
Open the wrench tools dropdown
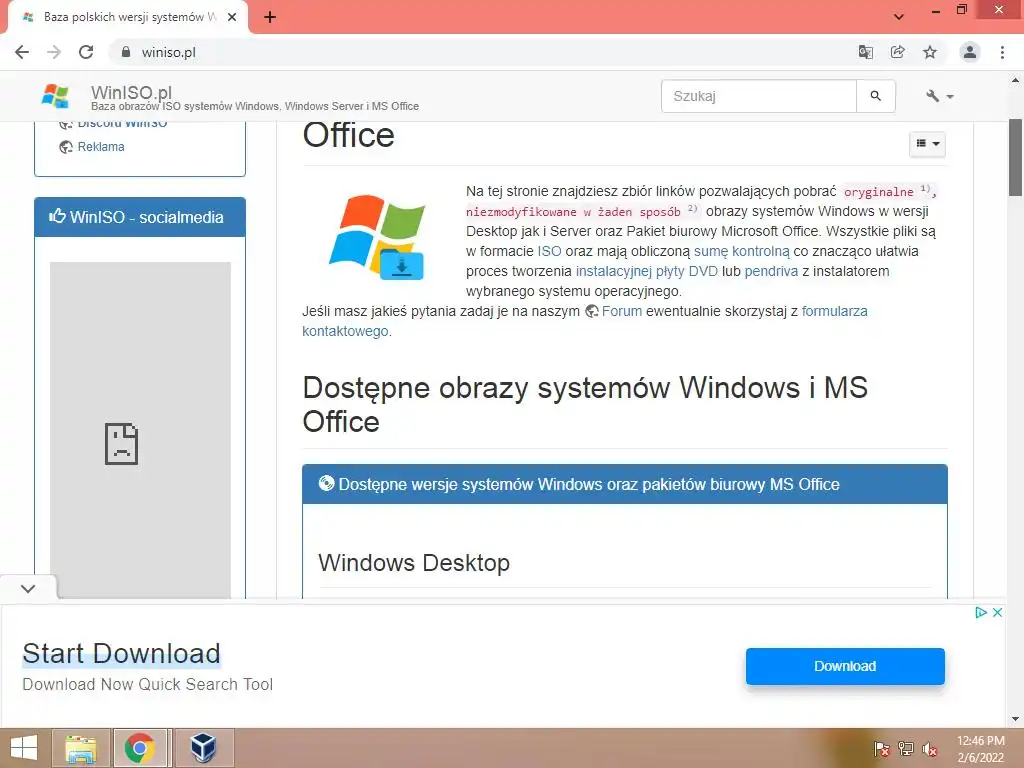[940, 96]
